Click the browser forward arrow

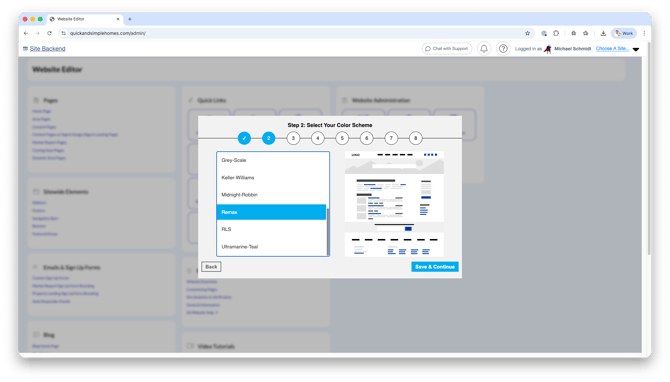pyautogui.click(x=38, y=33)
